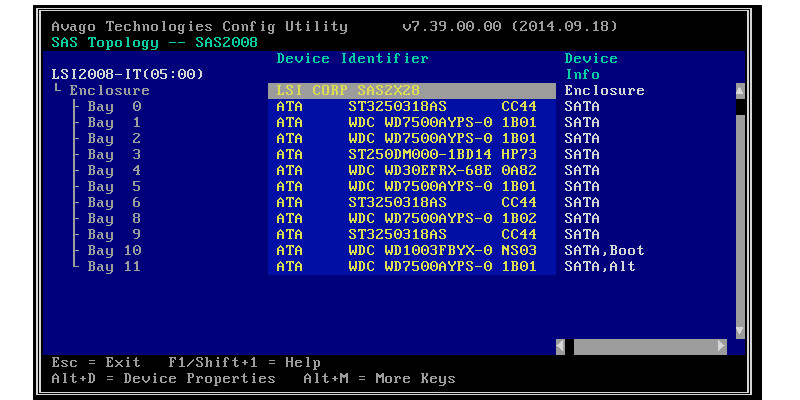Click the Device Identifier column header
This screenshot has height=400, width=800.
click(x=353, y=59)
